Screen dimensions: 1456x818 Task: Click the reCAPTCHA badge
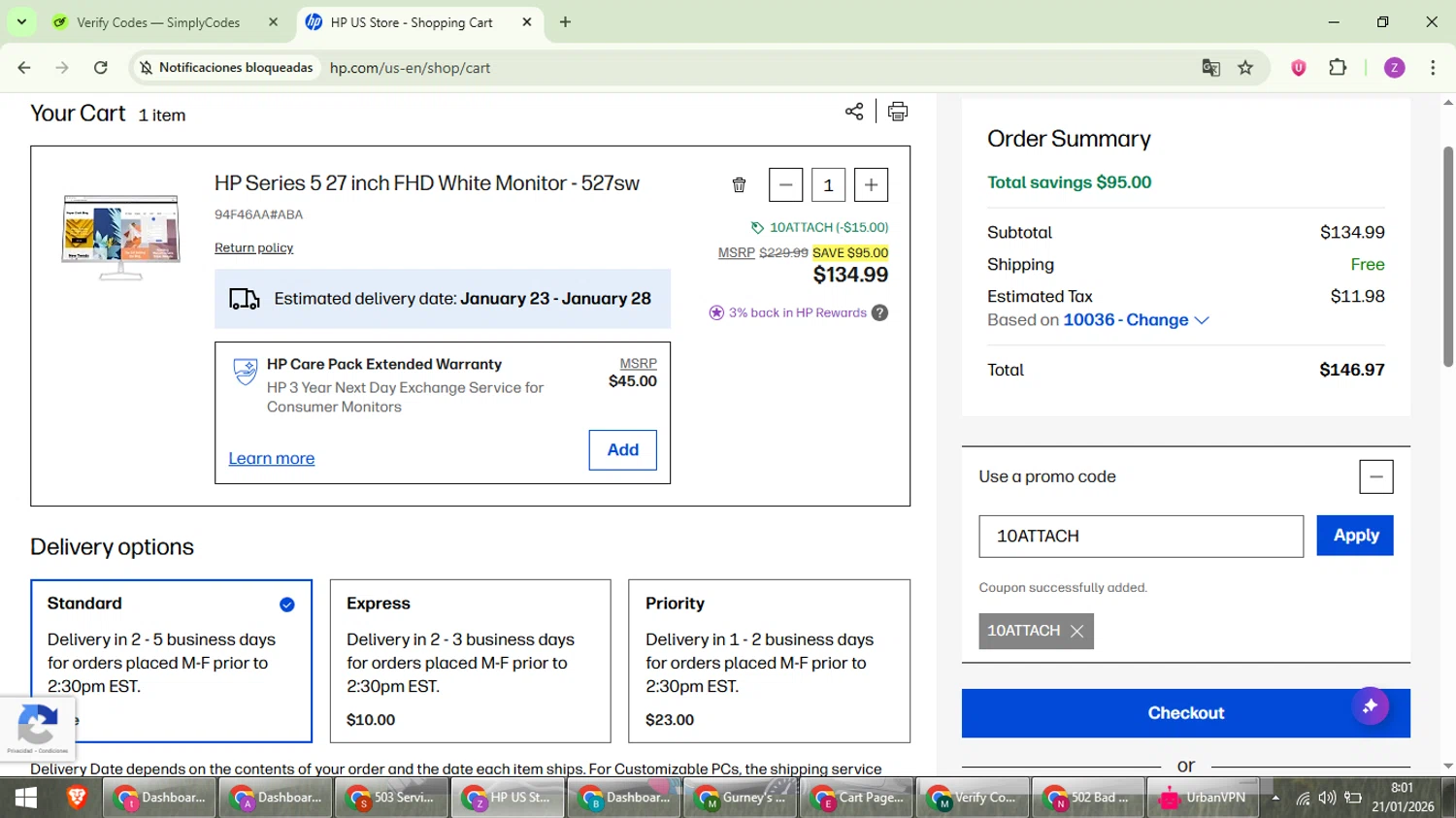click(38, 728)
